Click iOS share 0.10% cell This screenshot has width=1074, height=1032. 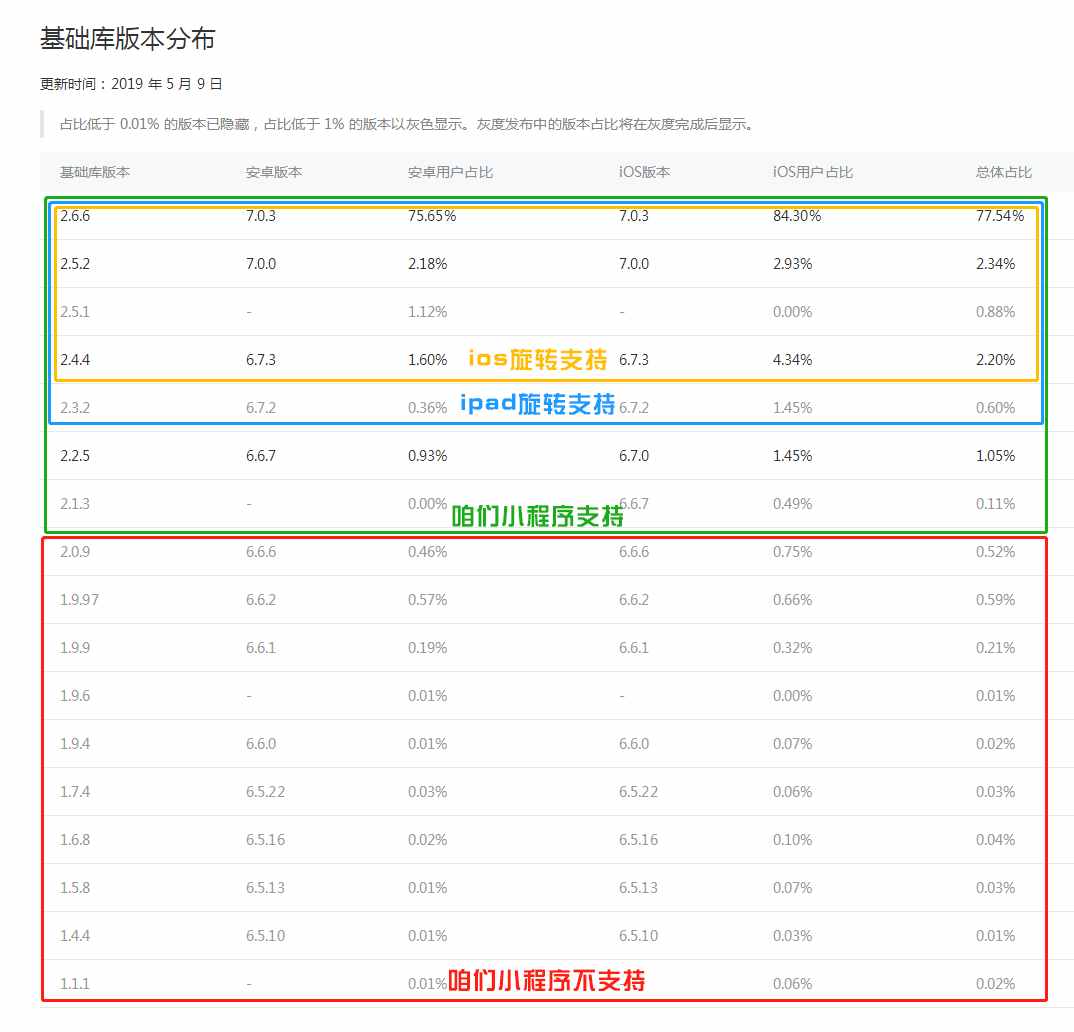[792, 839]
